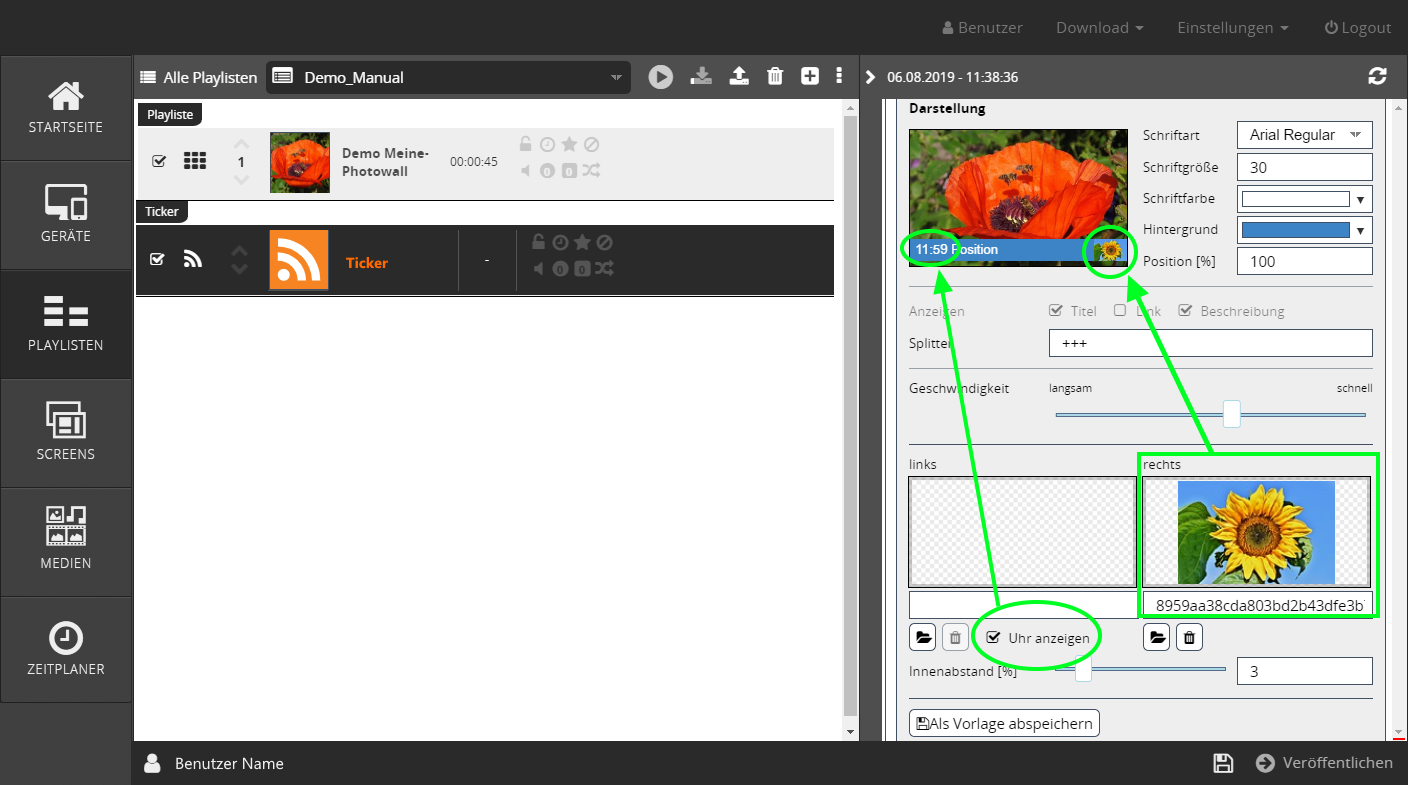
Task: Add new playlist with plus icon
Action: click(810, 77)
